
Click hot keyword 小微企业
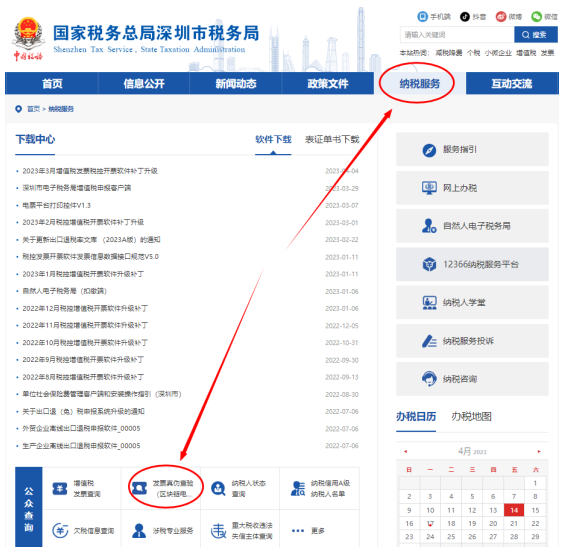point(498,53)
